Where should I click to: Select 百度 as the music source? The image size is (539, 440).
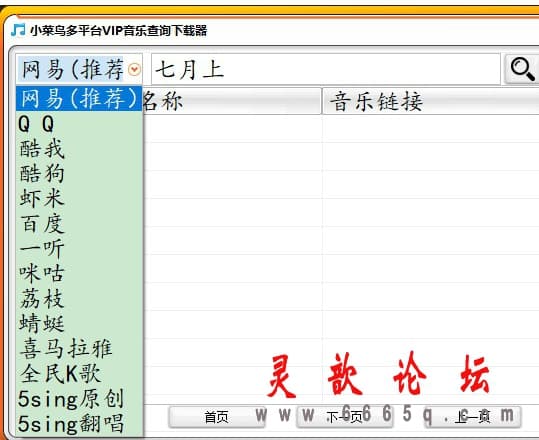79,223
